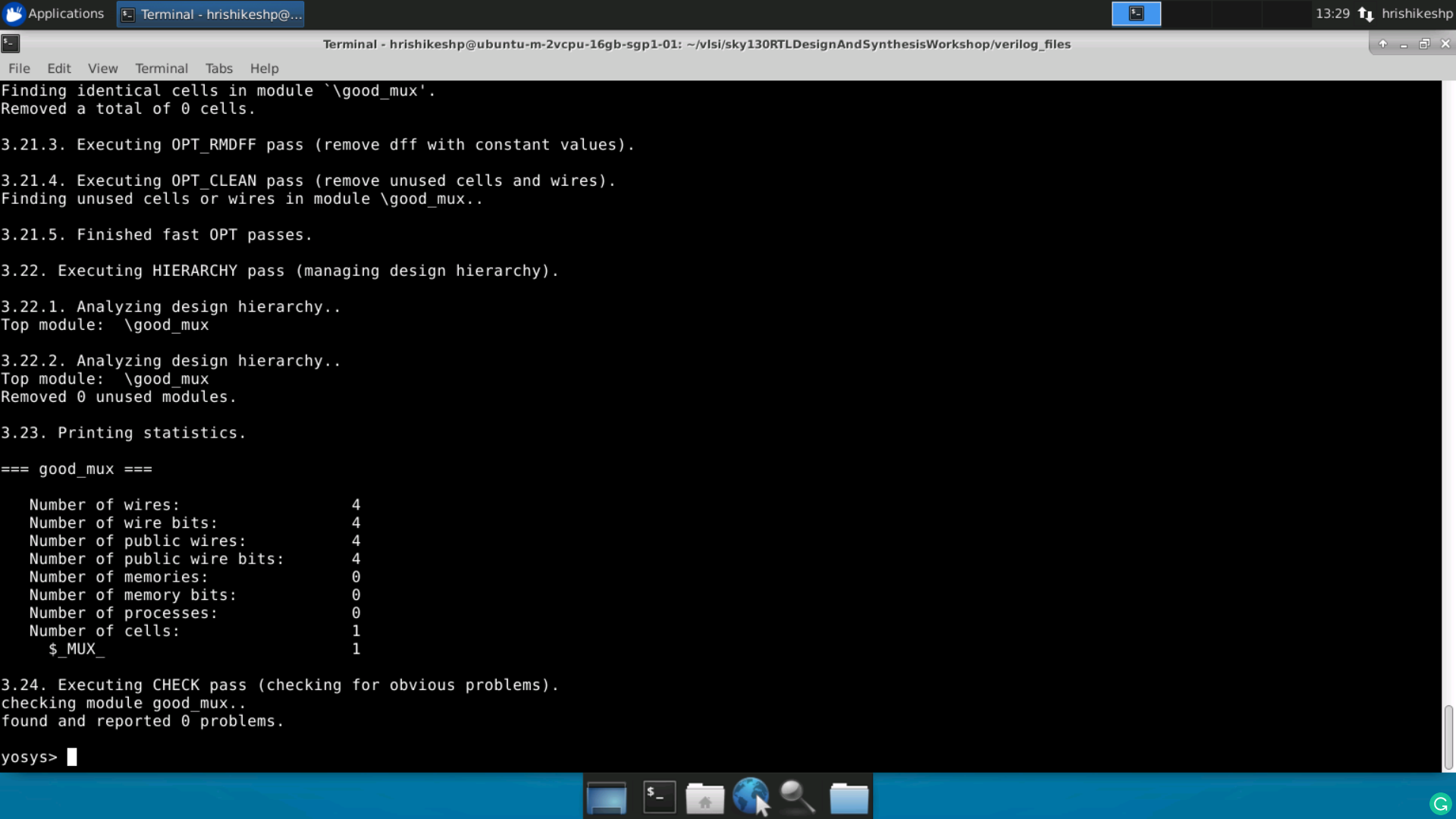Open the Tabs menu
Image resolution: width=1456 pixels, height=819 pixels.
click(218, 68)
